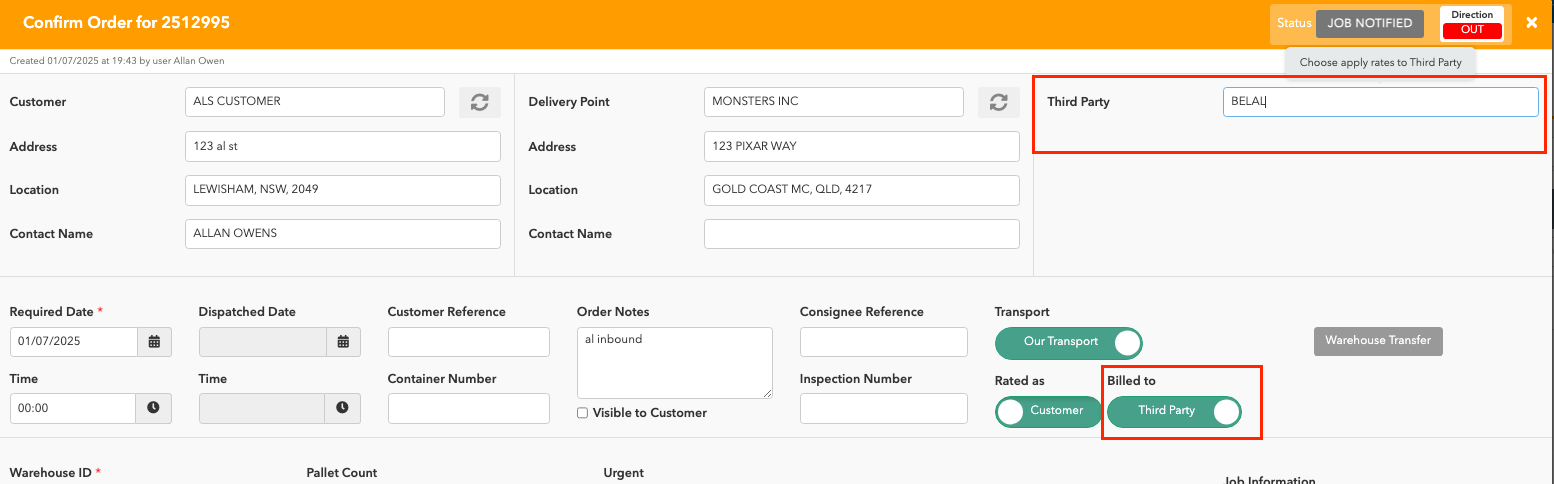Screen dimensions: 1554x484
Task: Click the Dispatched Time field
Action: tap(262, 408)
